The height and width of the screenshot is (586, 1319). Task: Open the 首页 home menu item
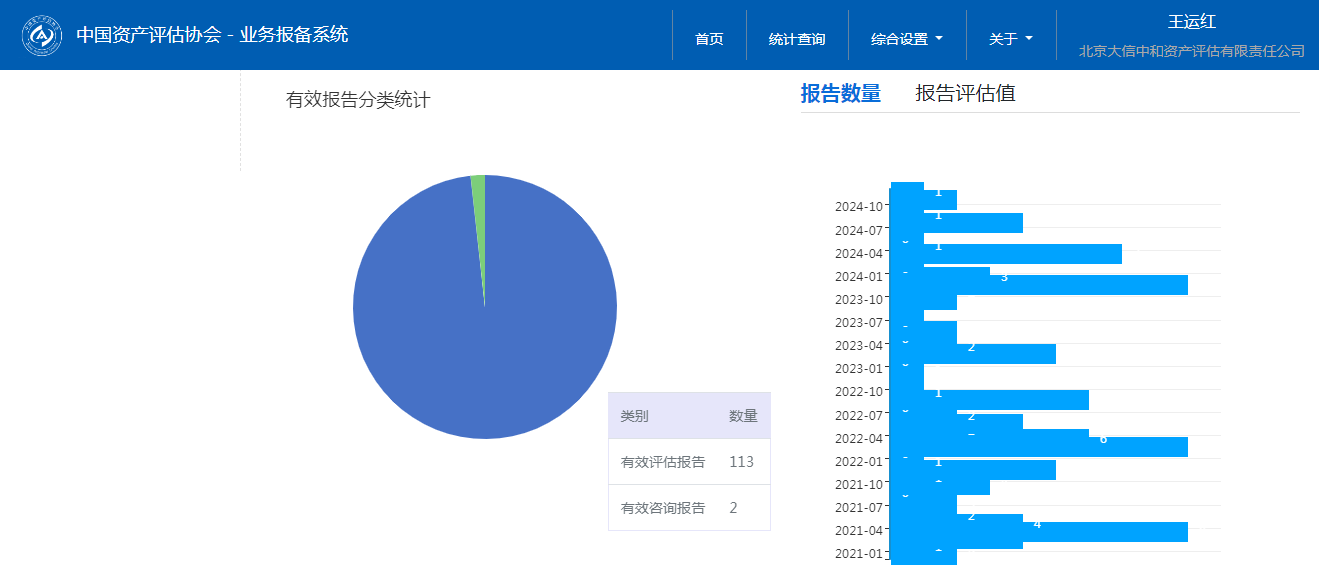pyautogui.click(x=709, y=39)
